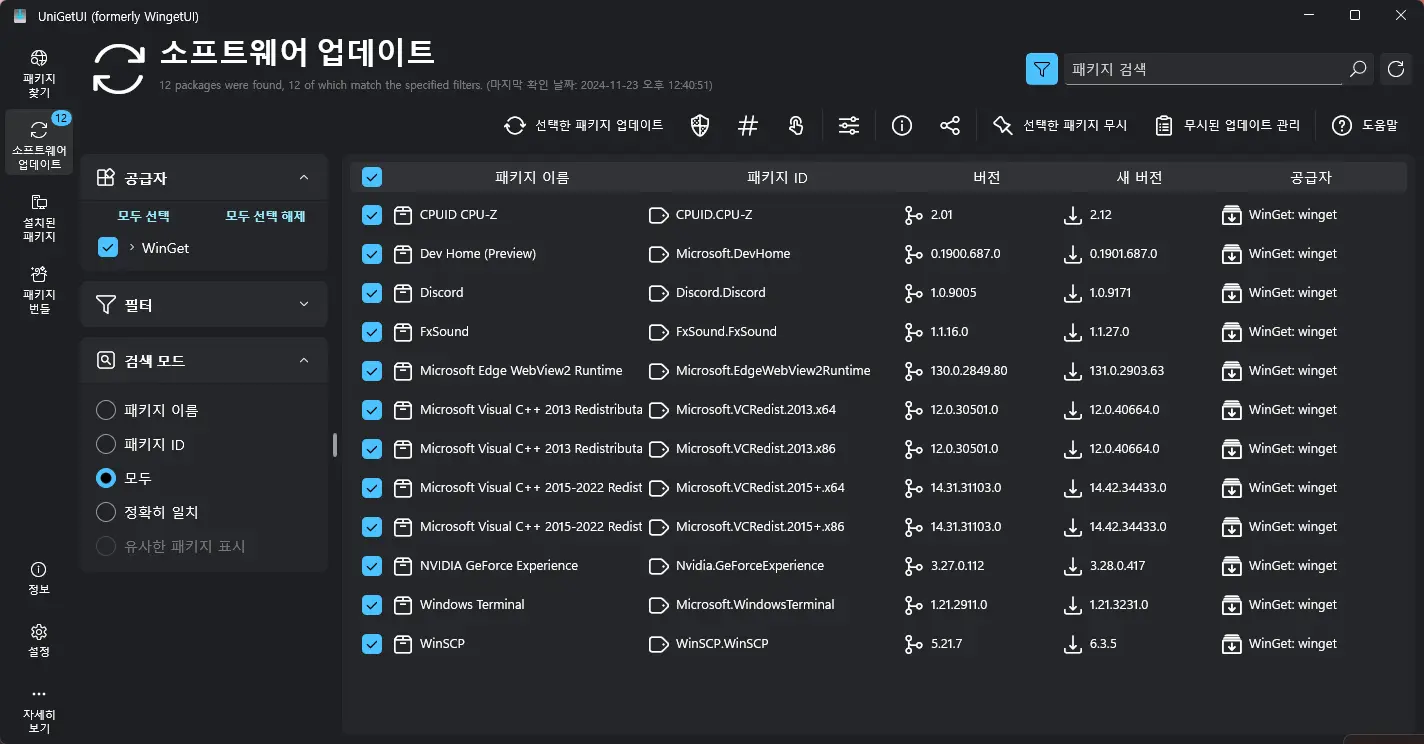Click the 패키지 검색 input field

point(1204,69)
